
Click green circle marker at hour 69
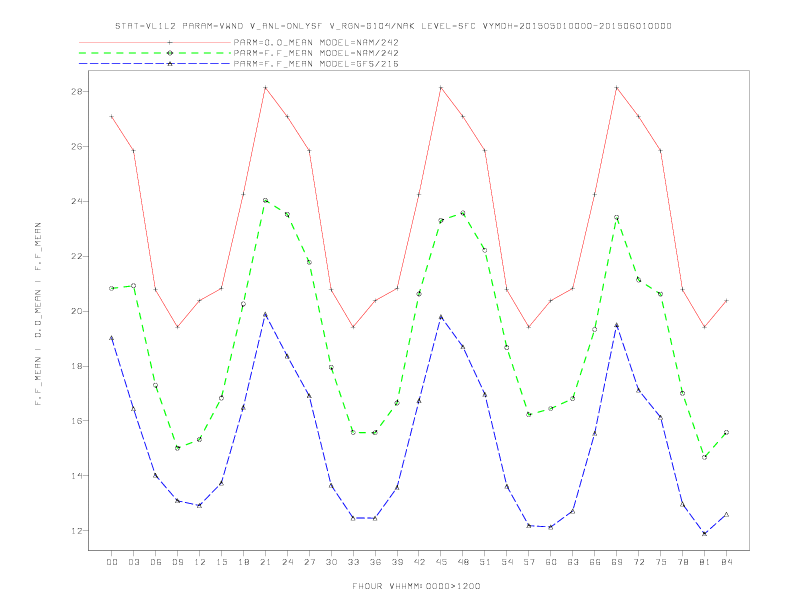point(617,218)
